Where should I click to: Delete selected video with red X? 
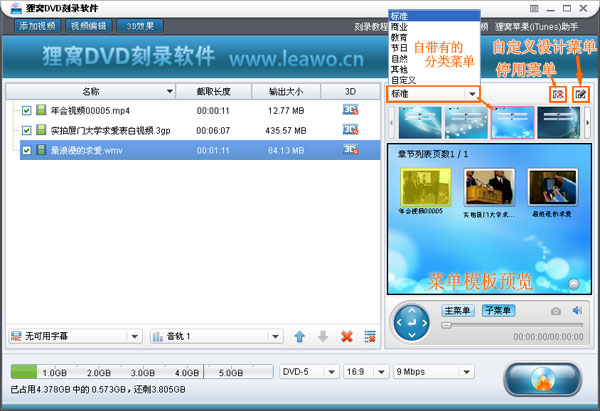tap(347, 337)
